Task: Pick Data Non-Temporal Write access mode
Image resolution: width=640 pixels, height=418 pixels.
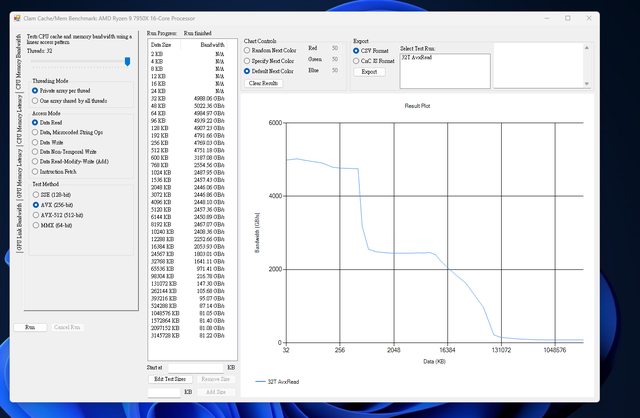Action: 35,154
